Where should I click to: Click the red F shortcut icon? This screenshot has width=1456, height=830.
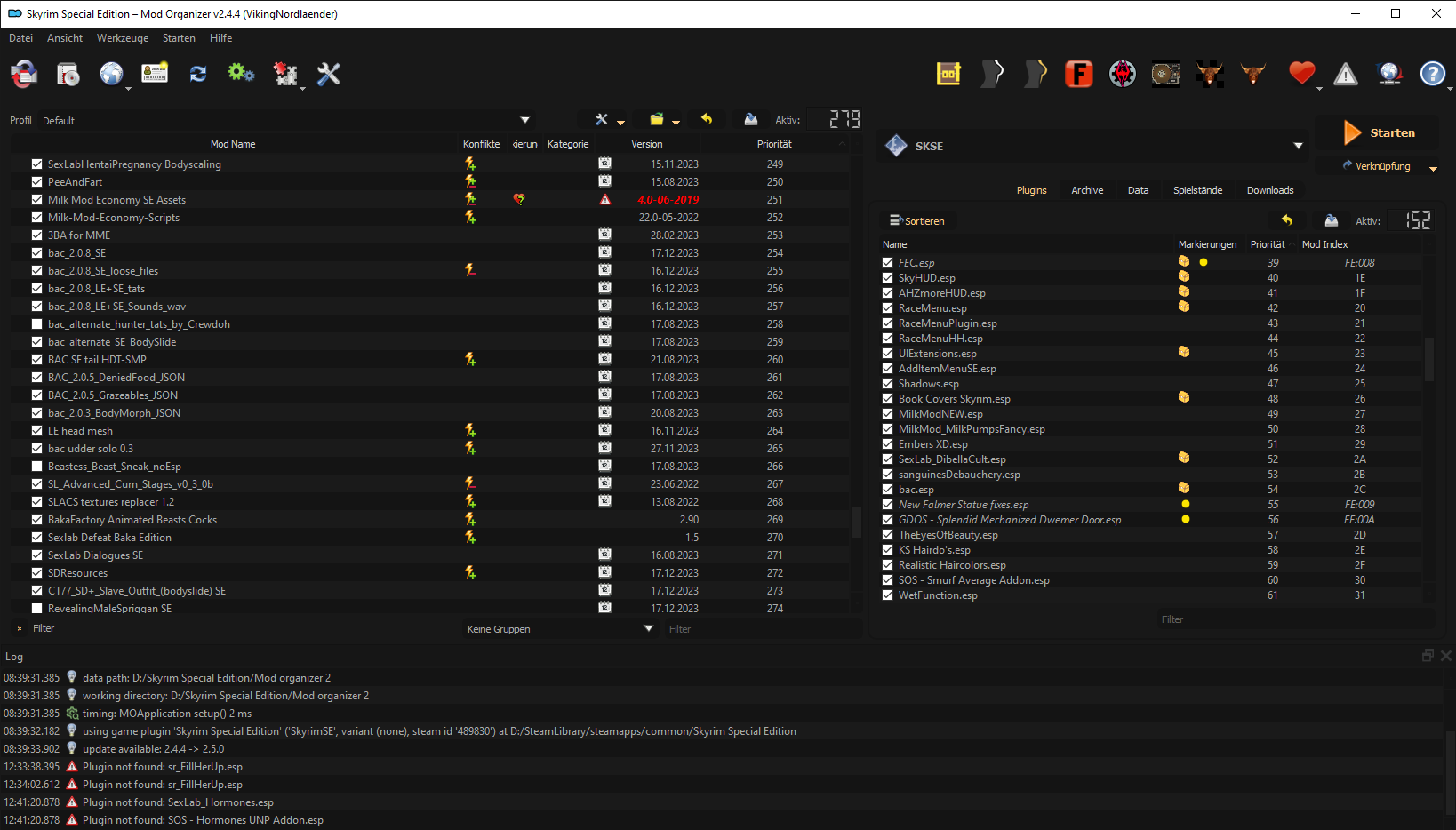click(x=1078, y=74)
